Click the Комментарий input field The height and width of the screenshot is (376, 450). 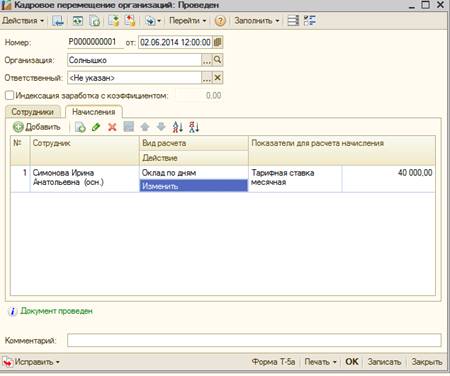click(254, 340)
